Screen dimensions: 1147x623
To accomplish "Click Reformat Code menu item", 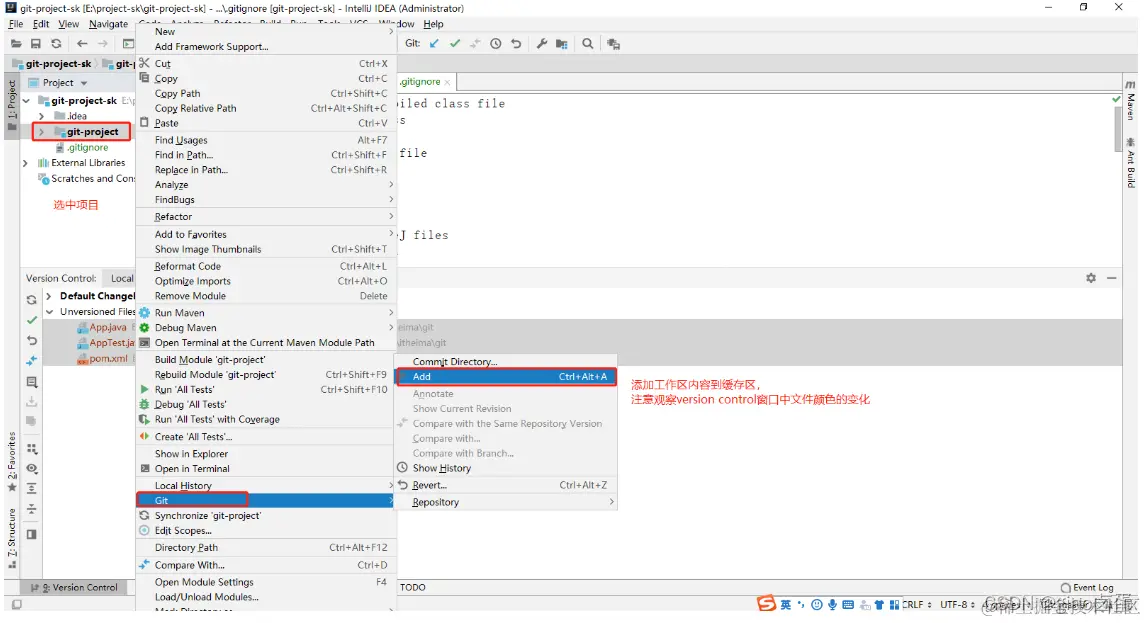I will tap(266, 266).
